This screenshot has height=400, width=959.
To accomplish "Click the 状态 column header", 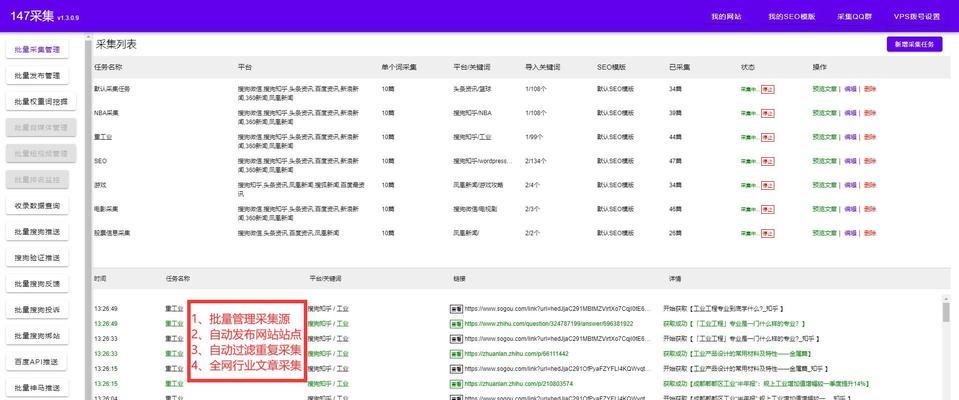I will pyautogui.click(x=747, y=66).
